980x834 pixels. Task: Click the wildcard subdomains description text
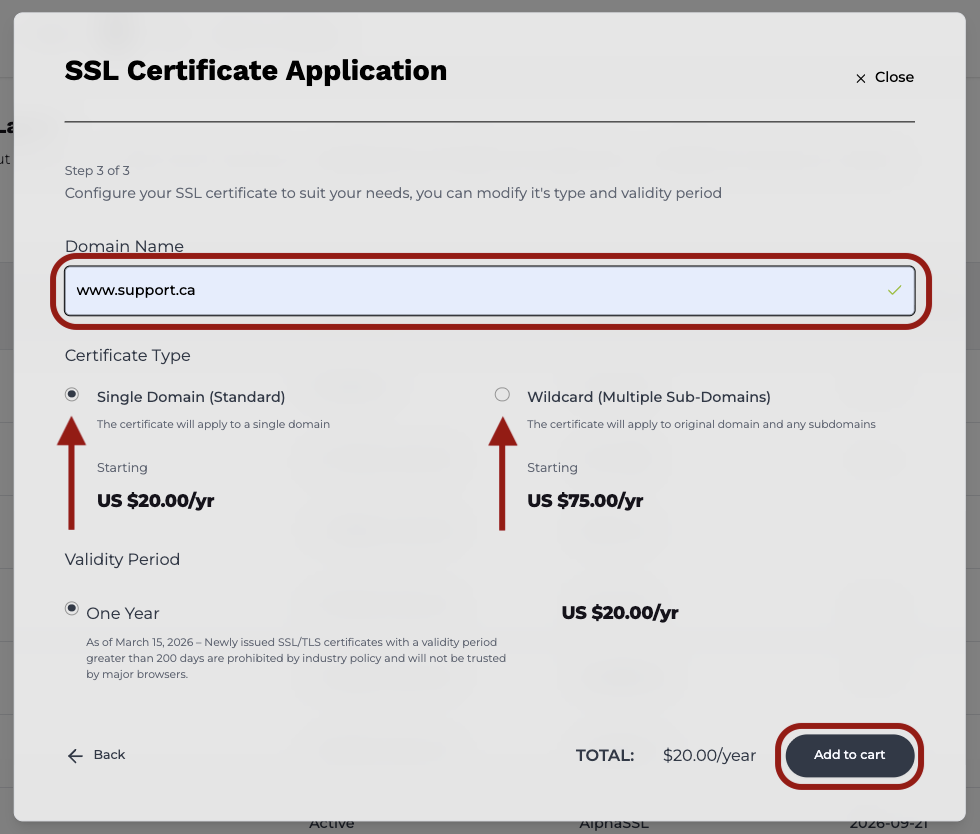[x=701, y=424]
